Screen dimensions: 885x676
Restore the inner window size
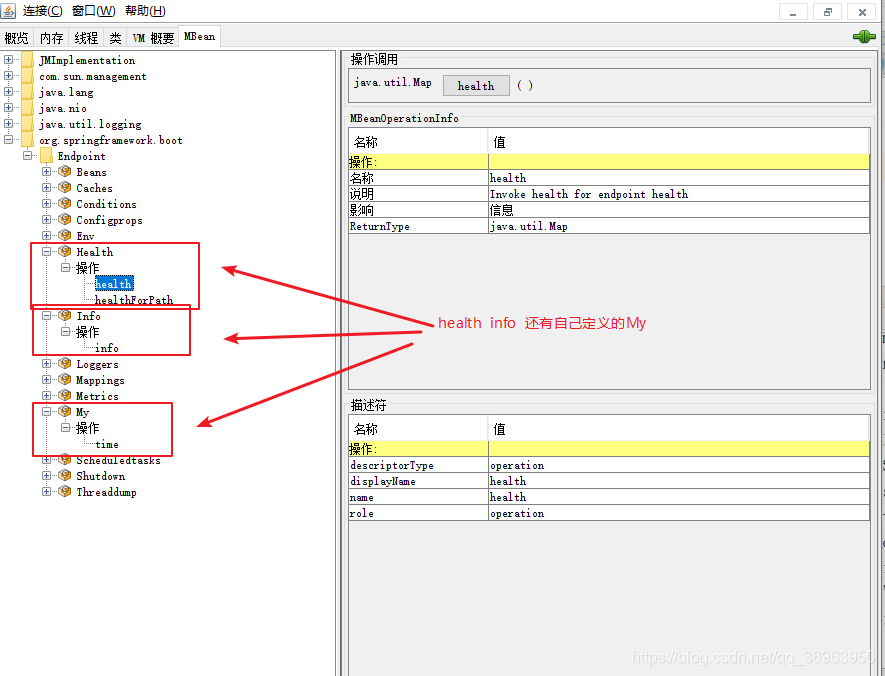(827, 12)
